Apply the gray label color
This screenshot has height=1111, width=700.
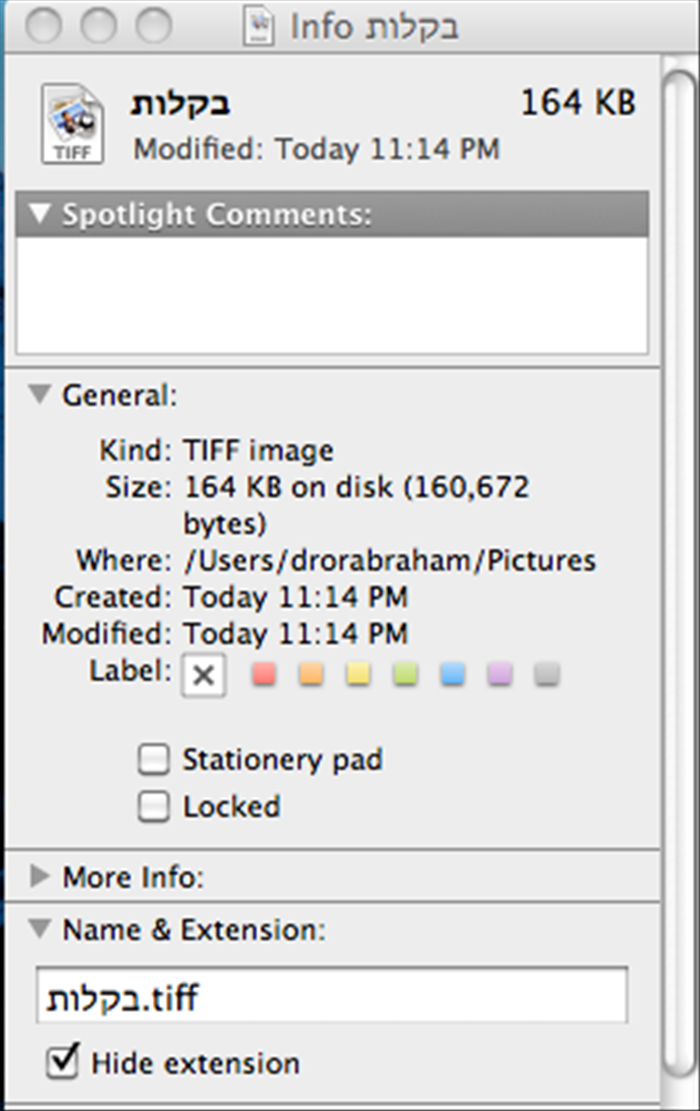pos(547,673)
